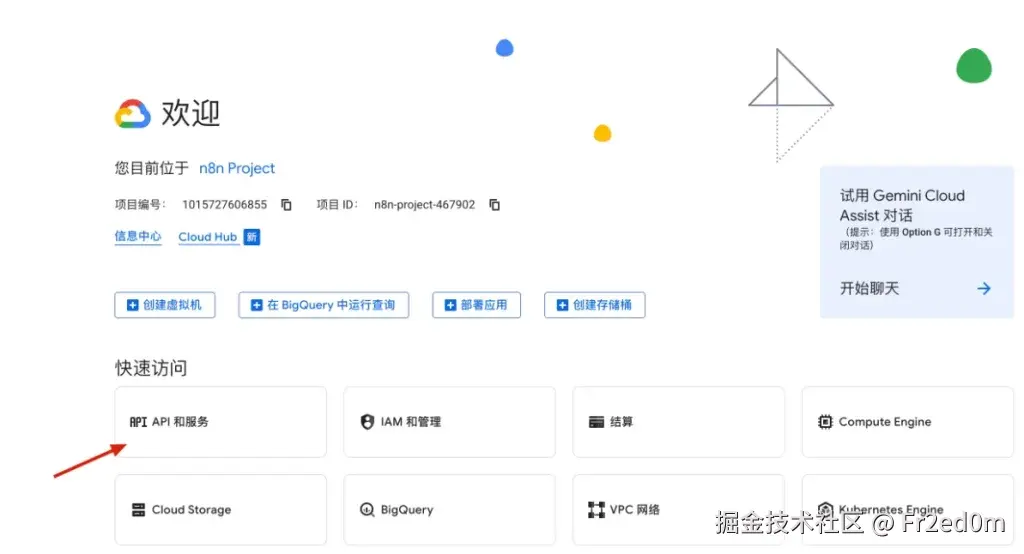Image resolution: width=1024 pixels, height=554 pixels.
Task: Open the Cloud Storage card
Action: click(221, 510)
